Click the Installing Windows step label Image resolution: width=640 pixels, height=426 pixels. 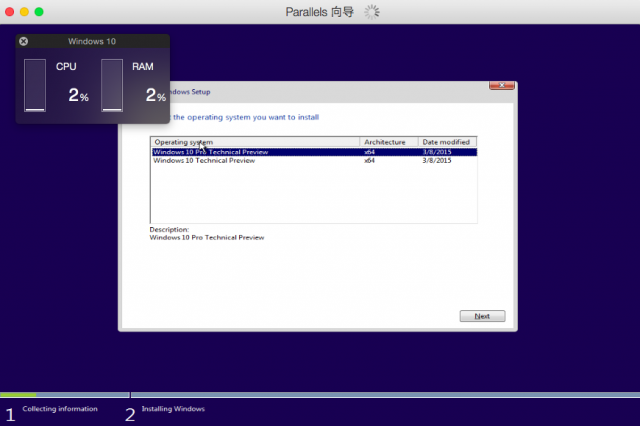[x=173, y=408]
